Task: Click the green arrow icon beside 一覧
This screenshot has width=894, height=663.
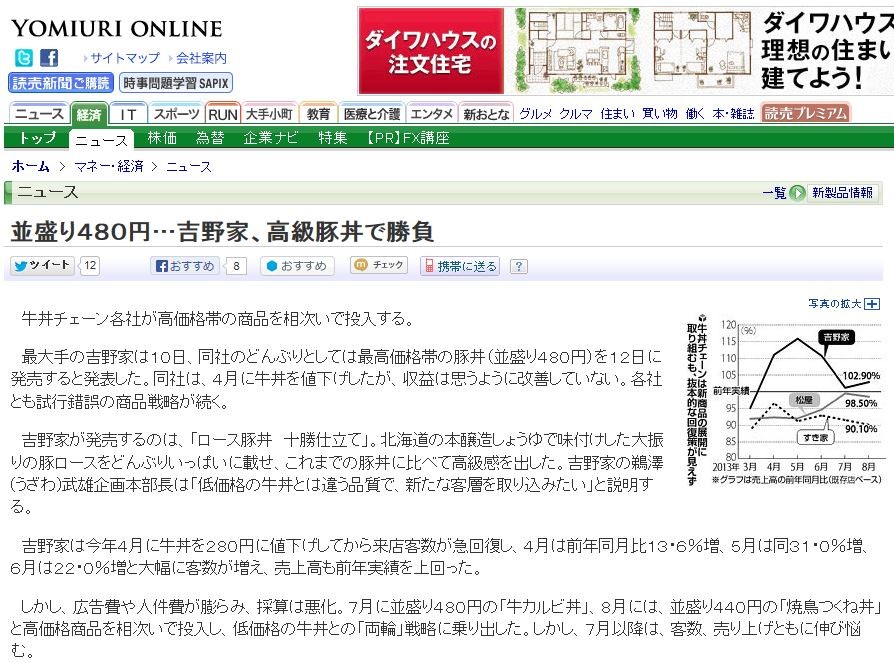Action: point(797,193)
